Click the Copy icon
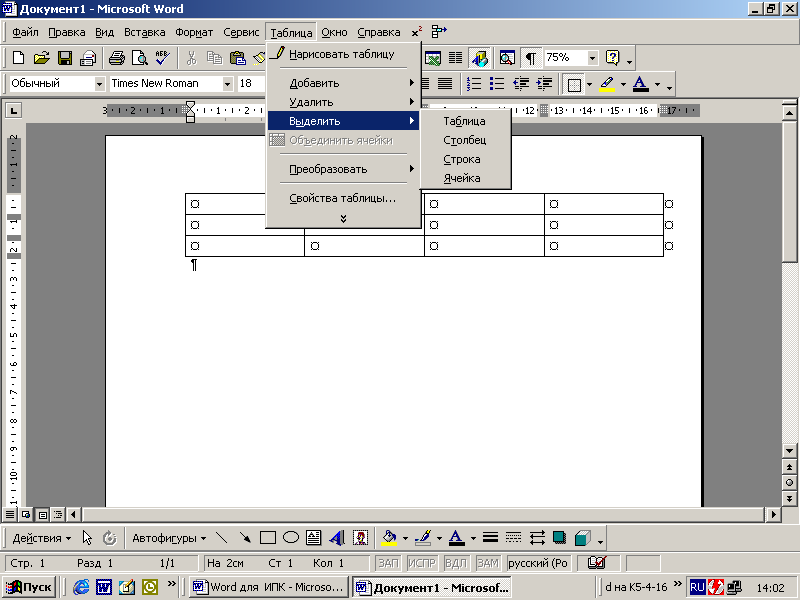 (214, 58)
